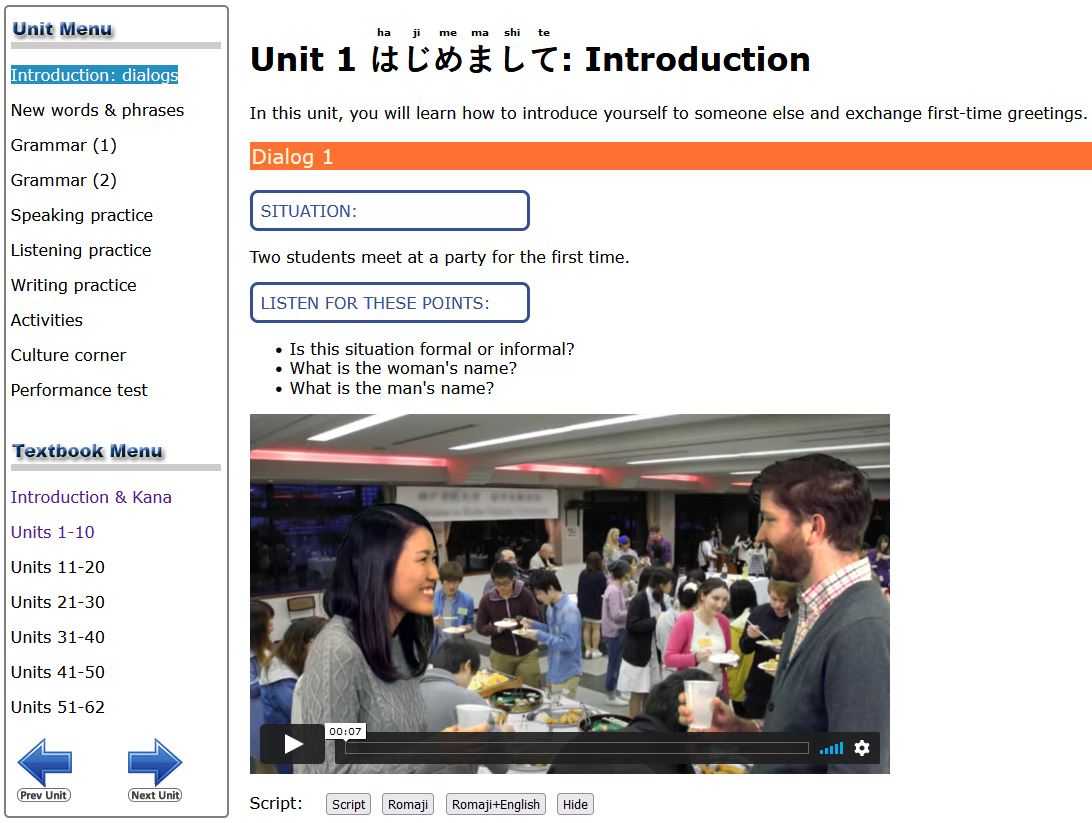This screenshot has height=823, width=1092.
Task: Show Romaji+English script
Action: click(495, 804)
